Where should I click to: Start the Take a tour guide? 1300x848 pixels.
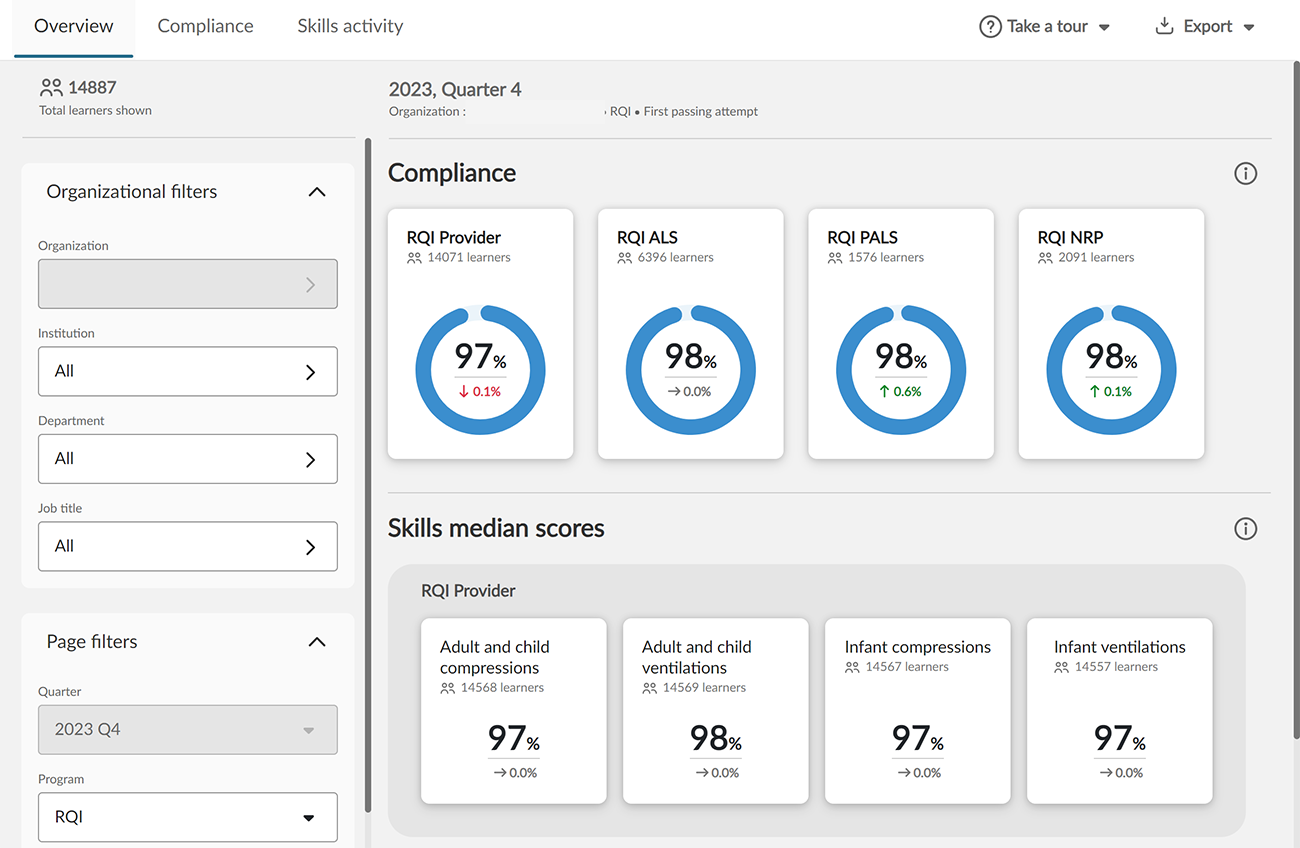pyautogui.click(x=1047, y=27)
